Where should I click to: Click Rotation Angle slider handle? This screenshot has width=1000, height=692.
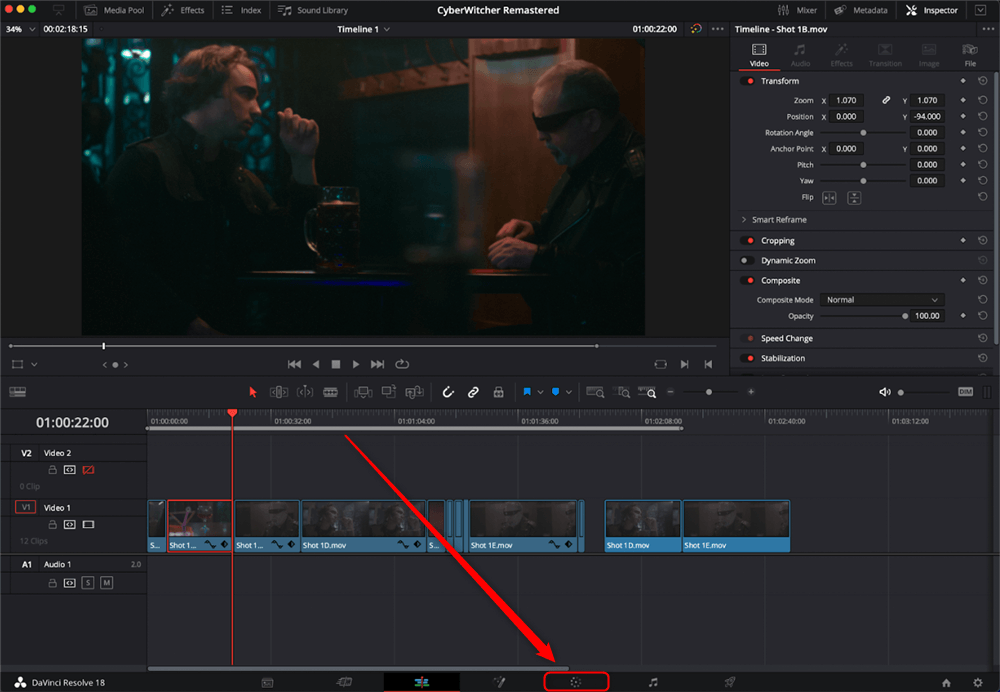coord(863,133)
